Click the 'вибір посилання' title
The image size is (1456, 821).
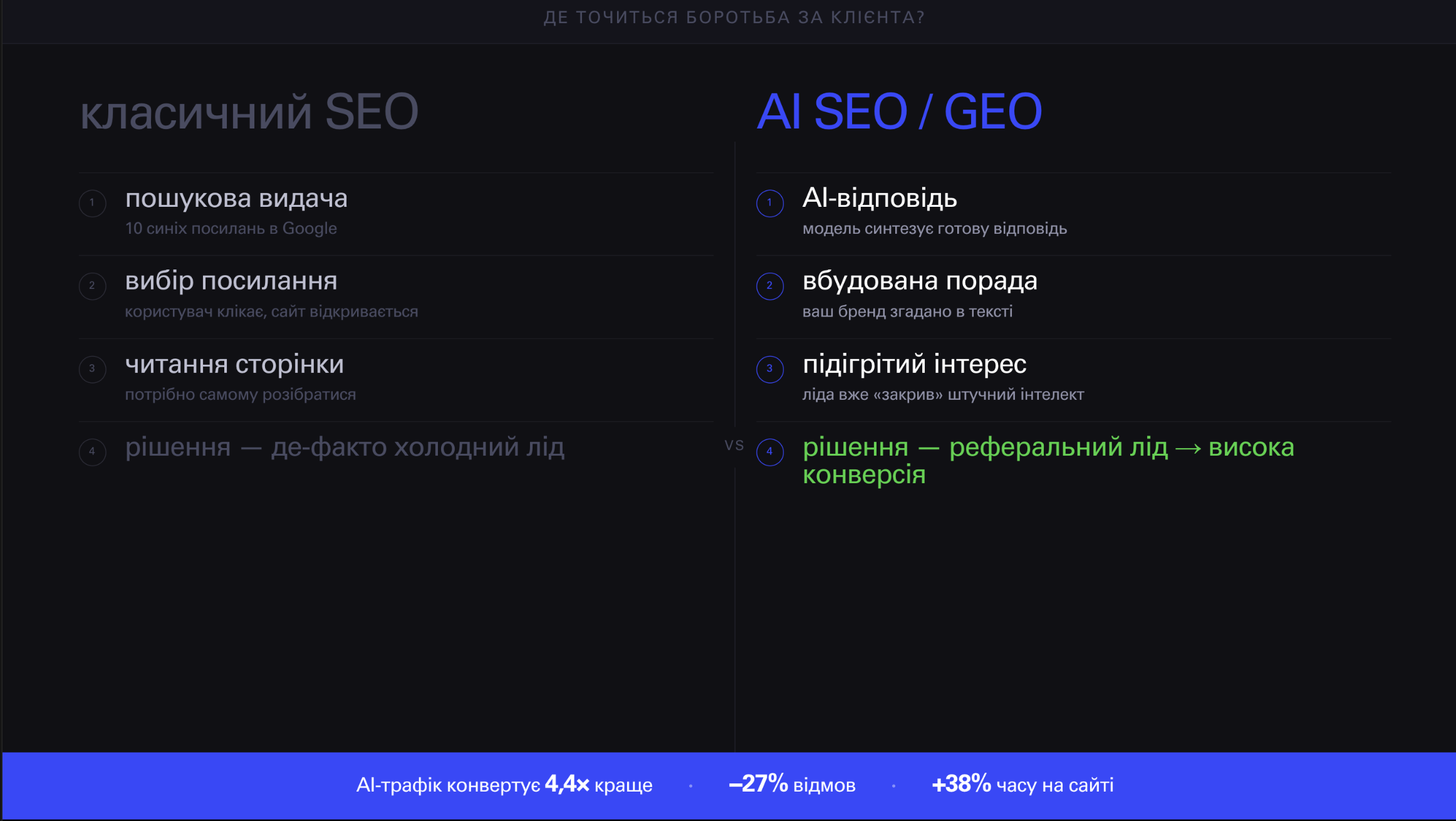(231, 281)
